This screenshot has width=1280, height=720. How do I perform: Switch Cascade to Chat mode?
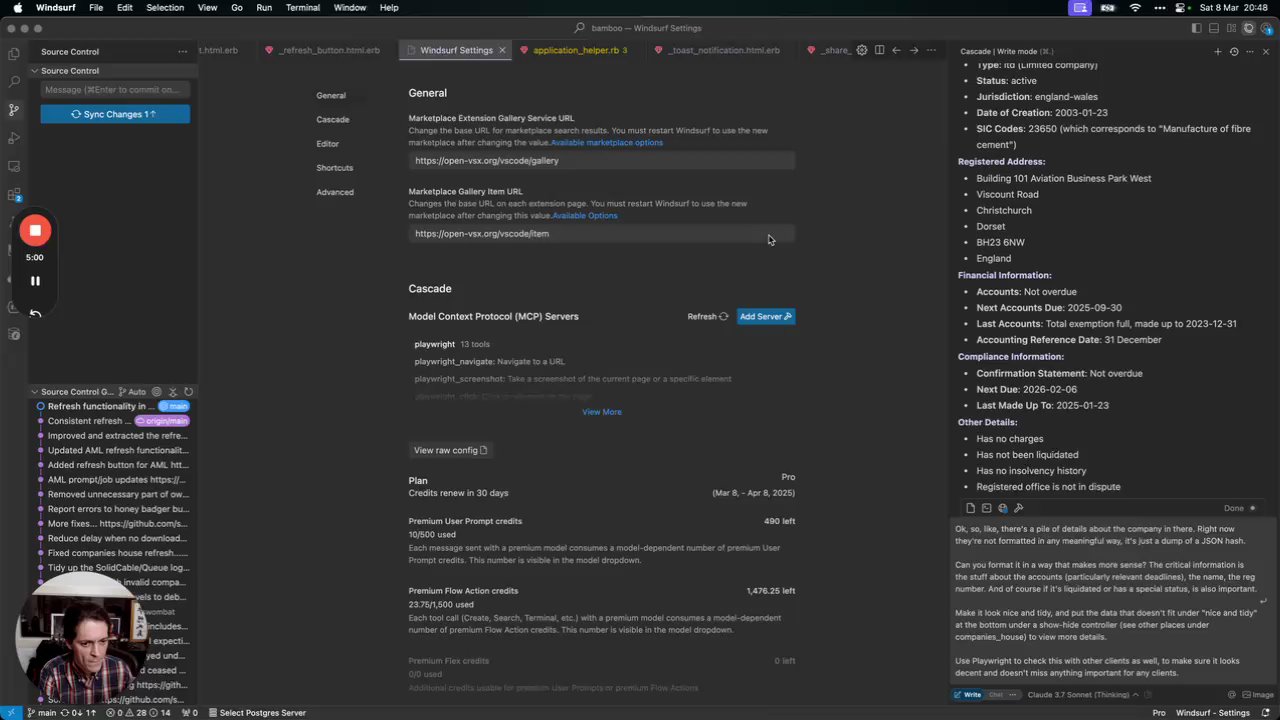point(996,695)
